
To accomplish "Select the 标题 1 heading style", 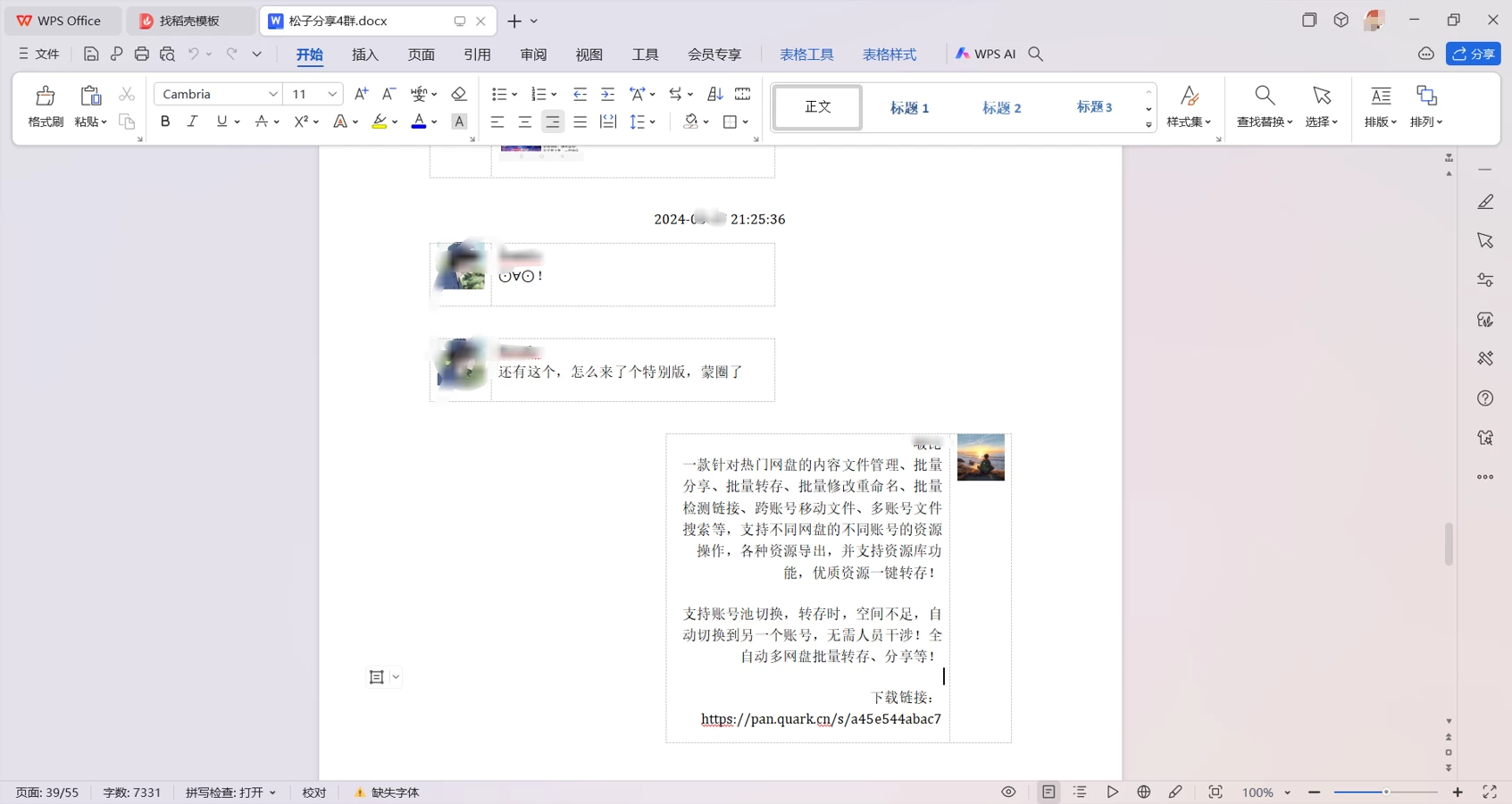I will tap(909, 108).
